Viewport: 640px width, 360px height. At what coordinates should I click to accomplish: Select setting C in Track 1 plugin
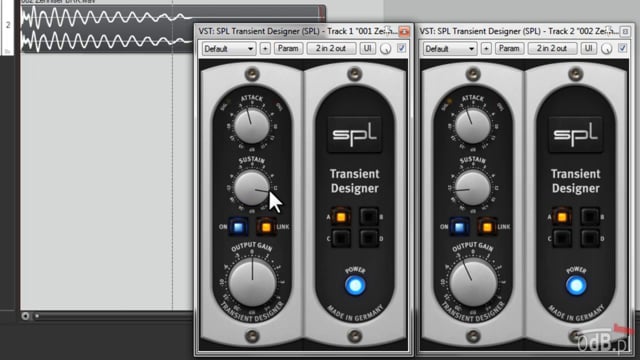pyautogui.click(x=341, y=238)
